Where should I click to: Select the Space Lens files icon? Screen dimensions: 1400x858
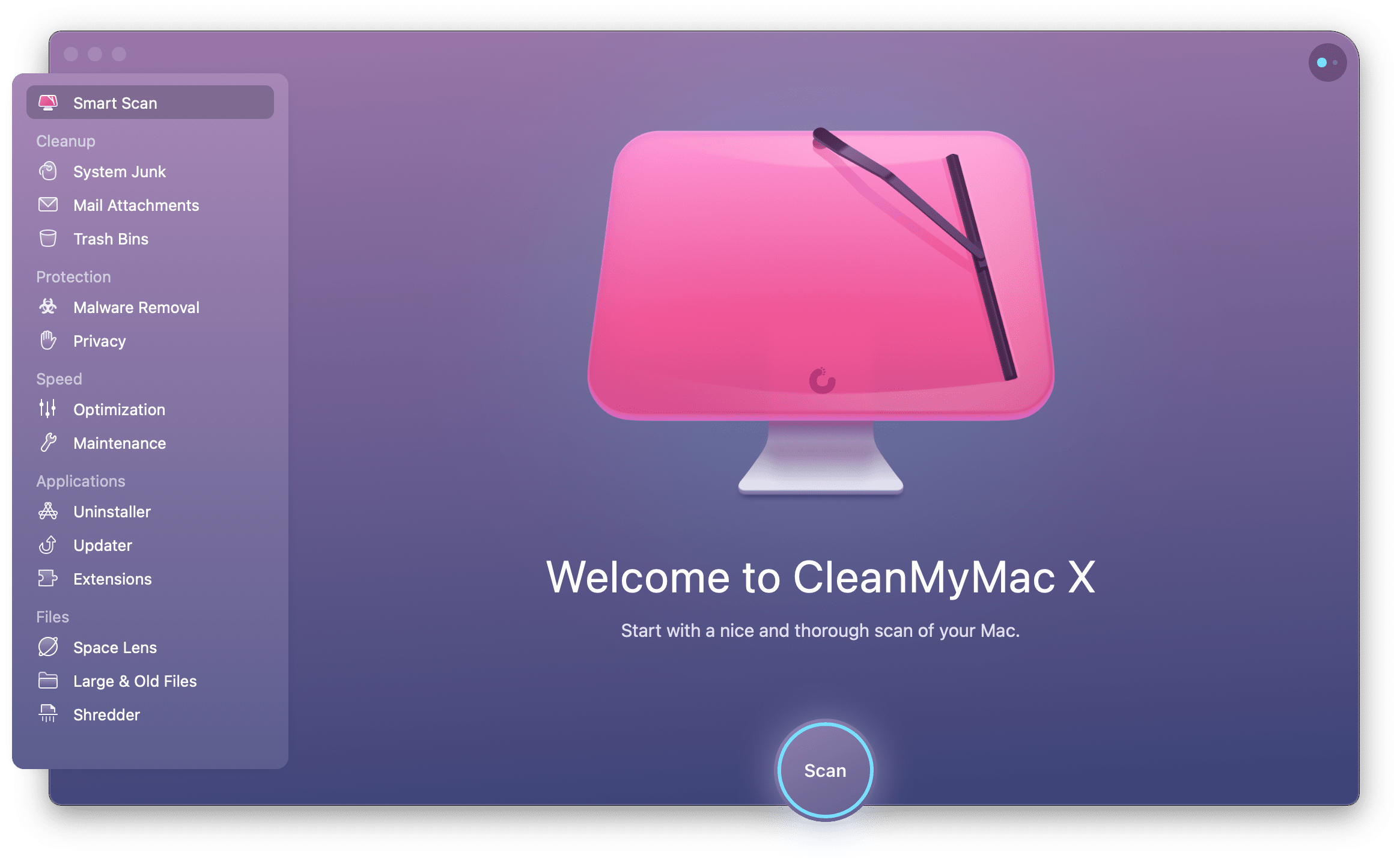pyautogui.click(x=49, y=646)
